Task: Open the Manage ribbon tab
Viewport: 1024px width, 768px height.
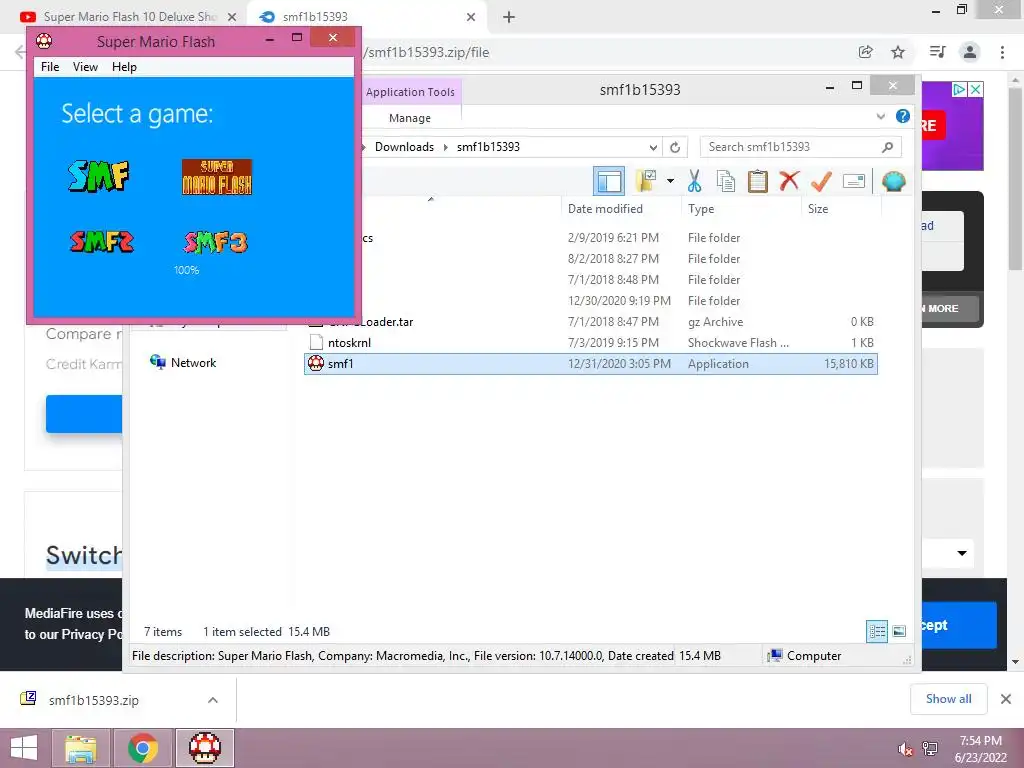Action: (409, 118)
